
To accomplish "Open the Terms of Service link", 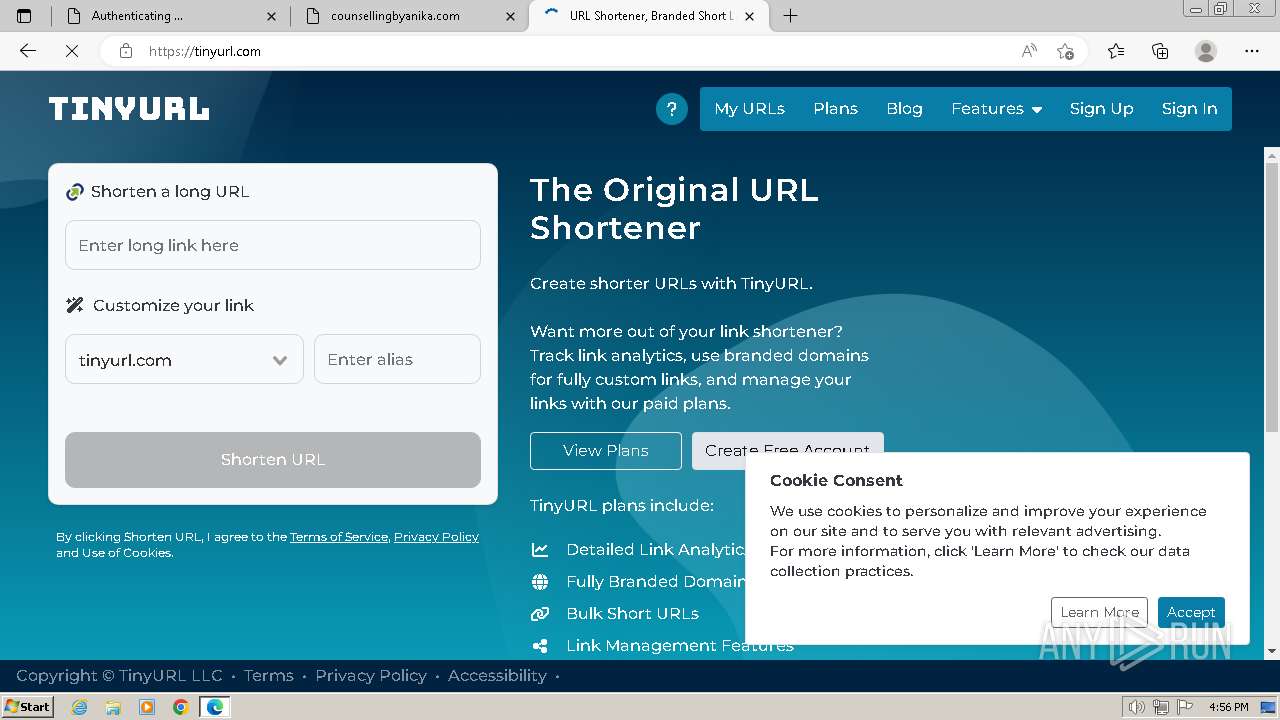I will [x=339, y=537].
